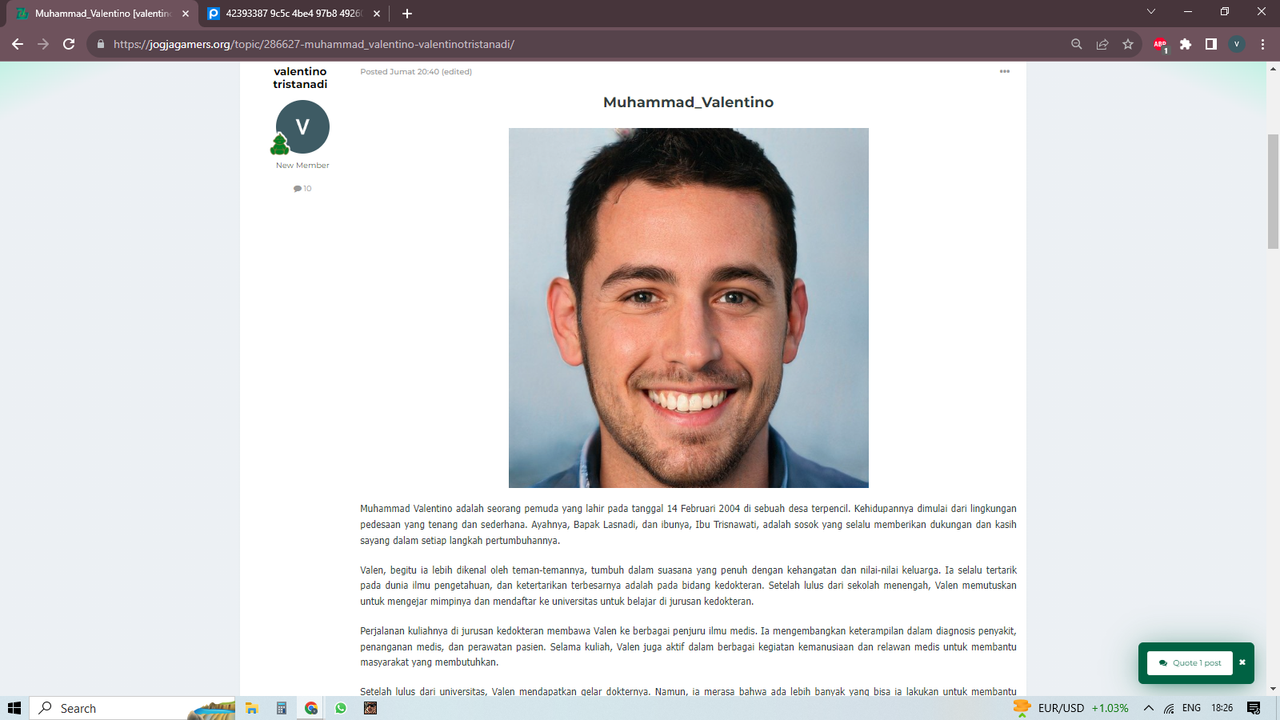
Task: Switch ENG input language
Action: [x=1191, y=708]
